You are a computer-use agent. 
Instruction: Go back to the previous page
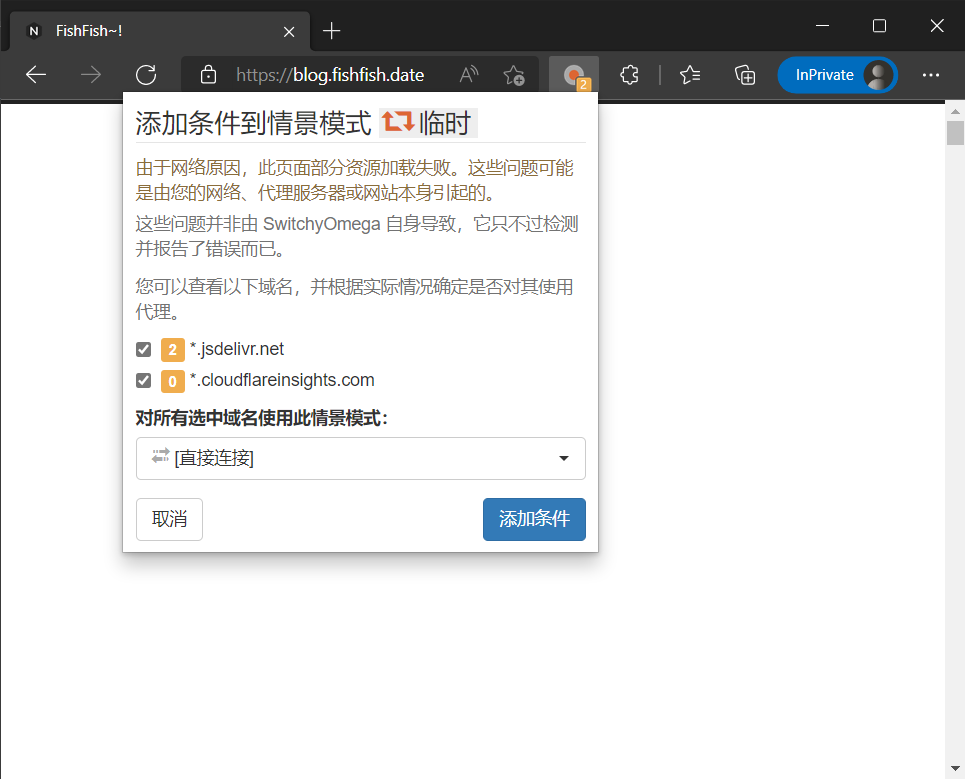(x=36, y=75)
